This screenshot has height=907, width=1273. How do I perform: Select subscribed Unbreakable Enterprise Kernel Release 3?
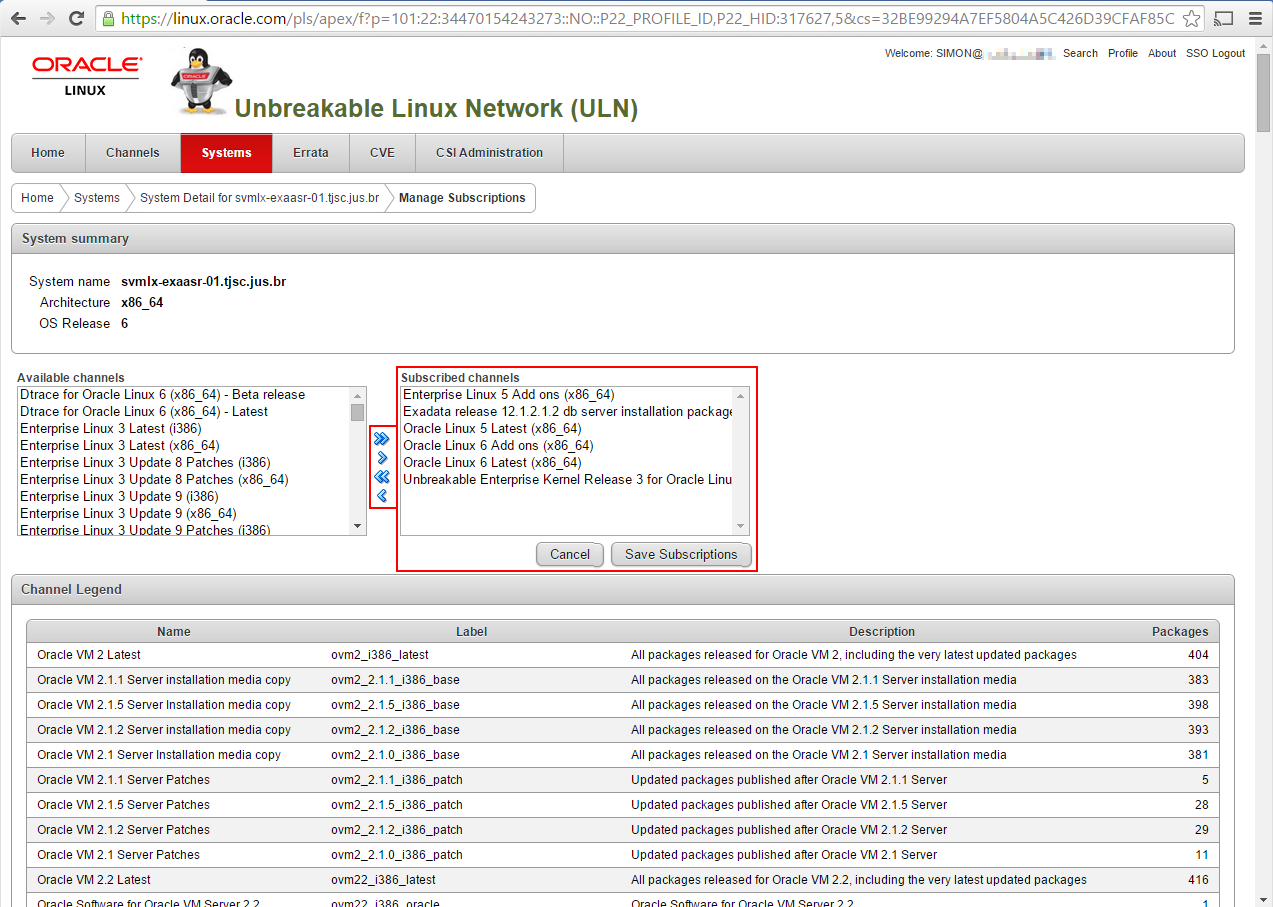567,480
